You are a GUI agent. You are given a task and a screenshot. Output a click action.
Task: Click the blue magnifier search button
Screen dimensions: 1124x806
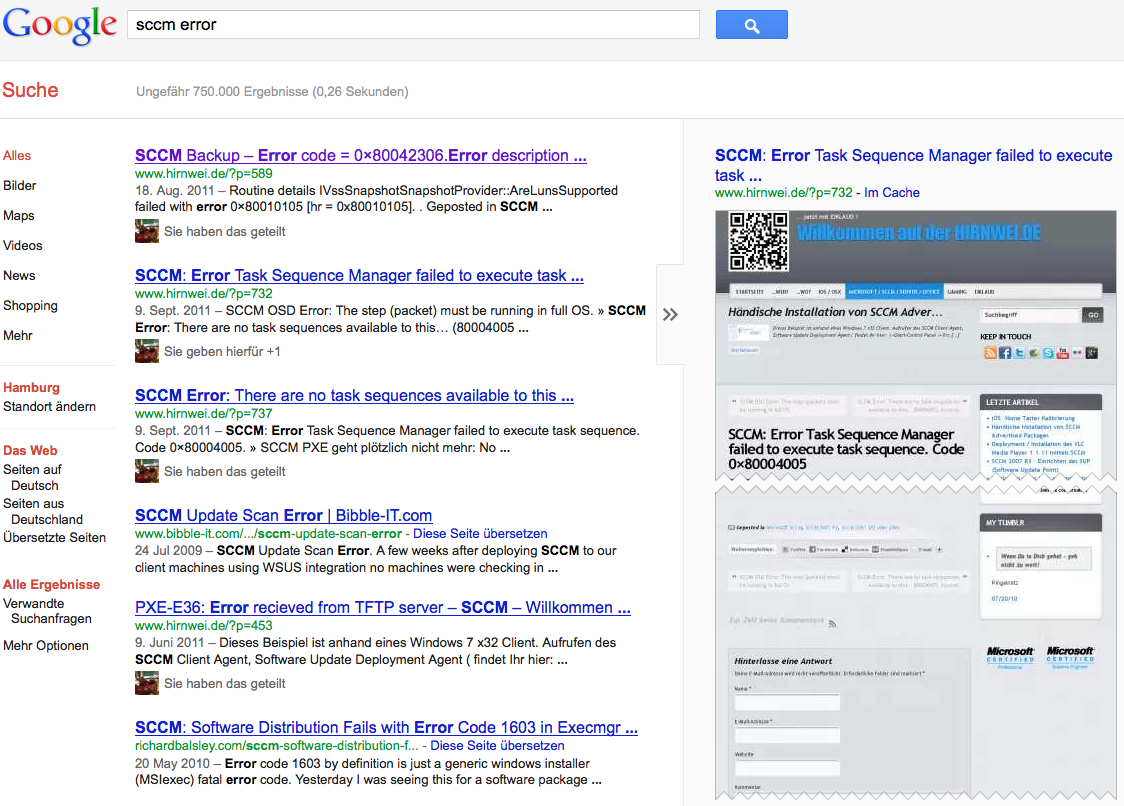click(x=751, y=25)
